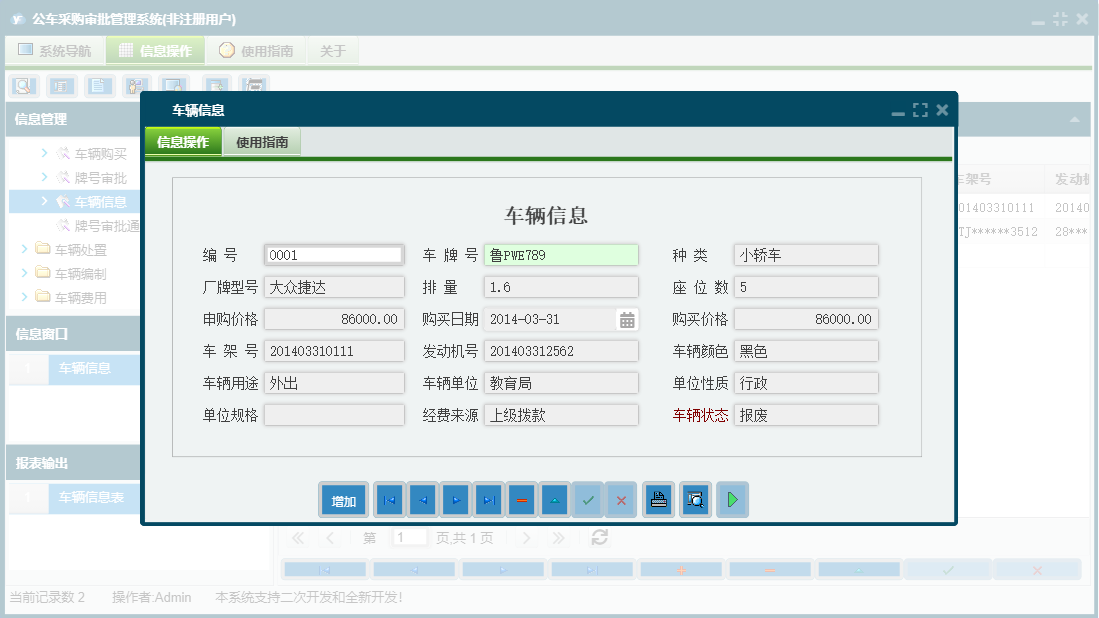Jump to the first record
The image size is (1099, 618).
coord(388,499)
